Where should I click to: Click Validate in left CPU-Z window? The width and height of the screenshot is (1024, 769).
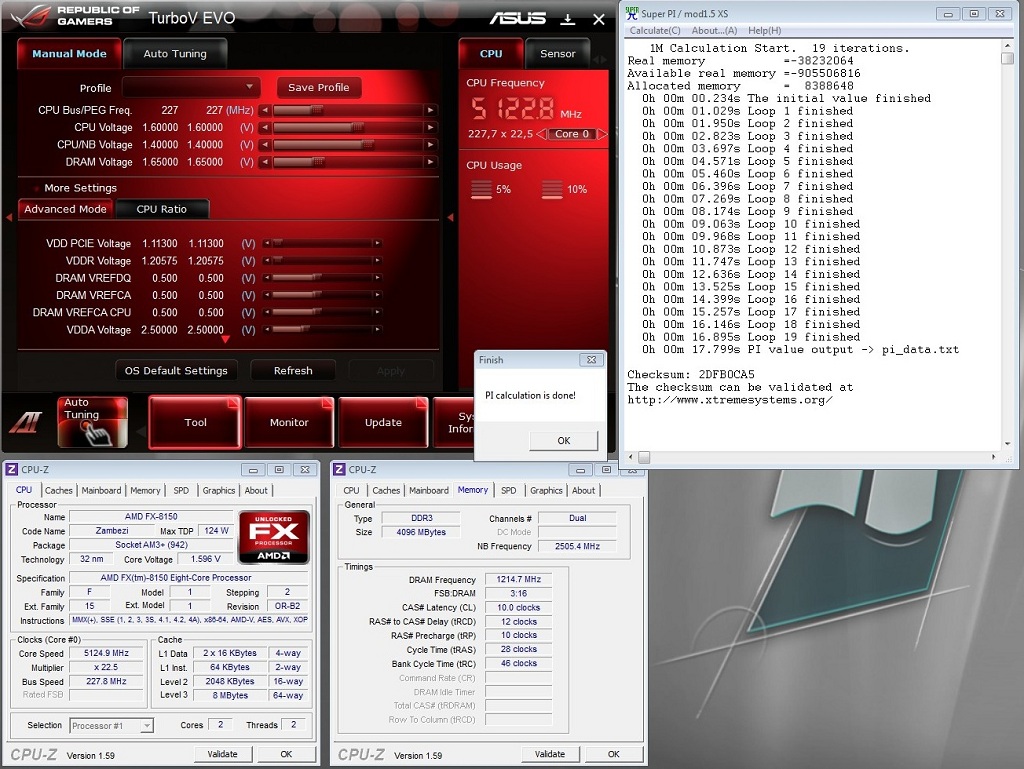(223, 754)
